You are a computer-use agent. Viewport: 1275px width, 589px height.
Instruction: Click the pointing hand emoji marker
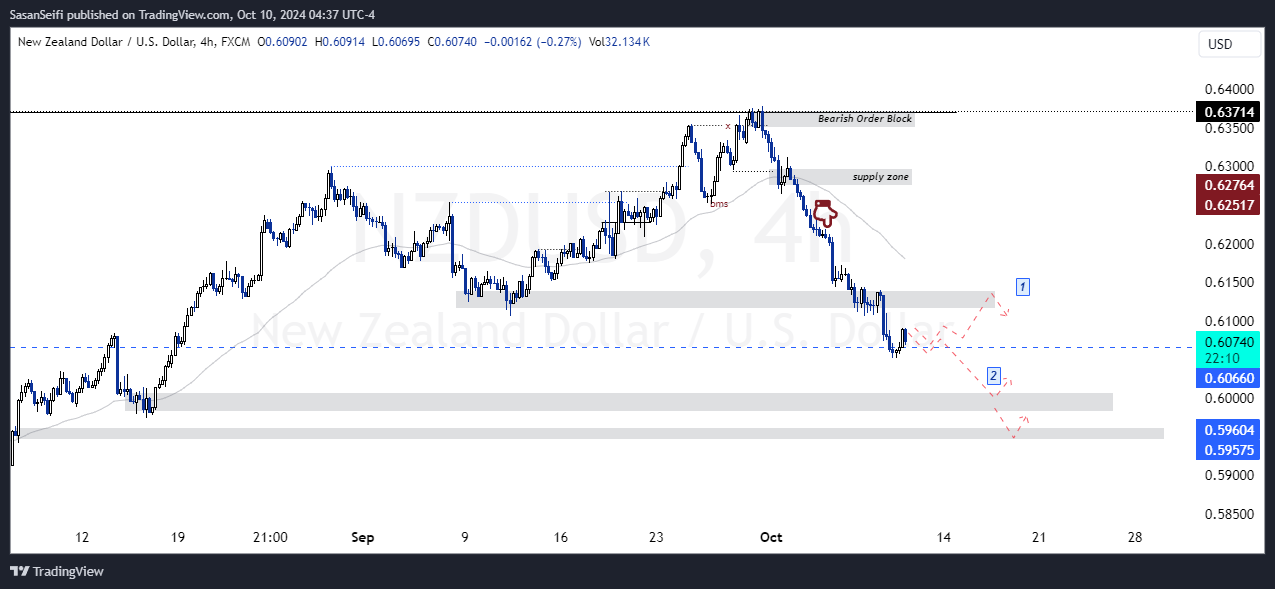point(824,212)
